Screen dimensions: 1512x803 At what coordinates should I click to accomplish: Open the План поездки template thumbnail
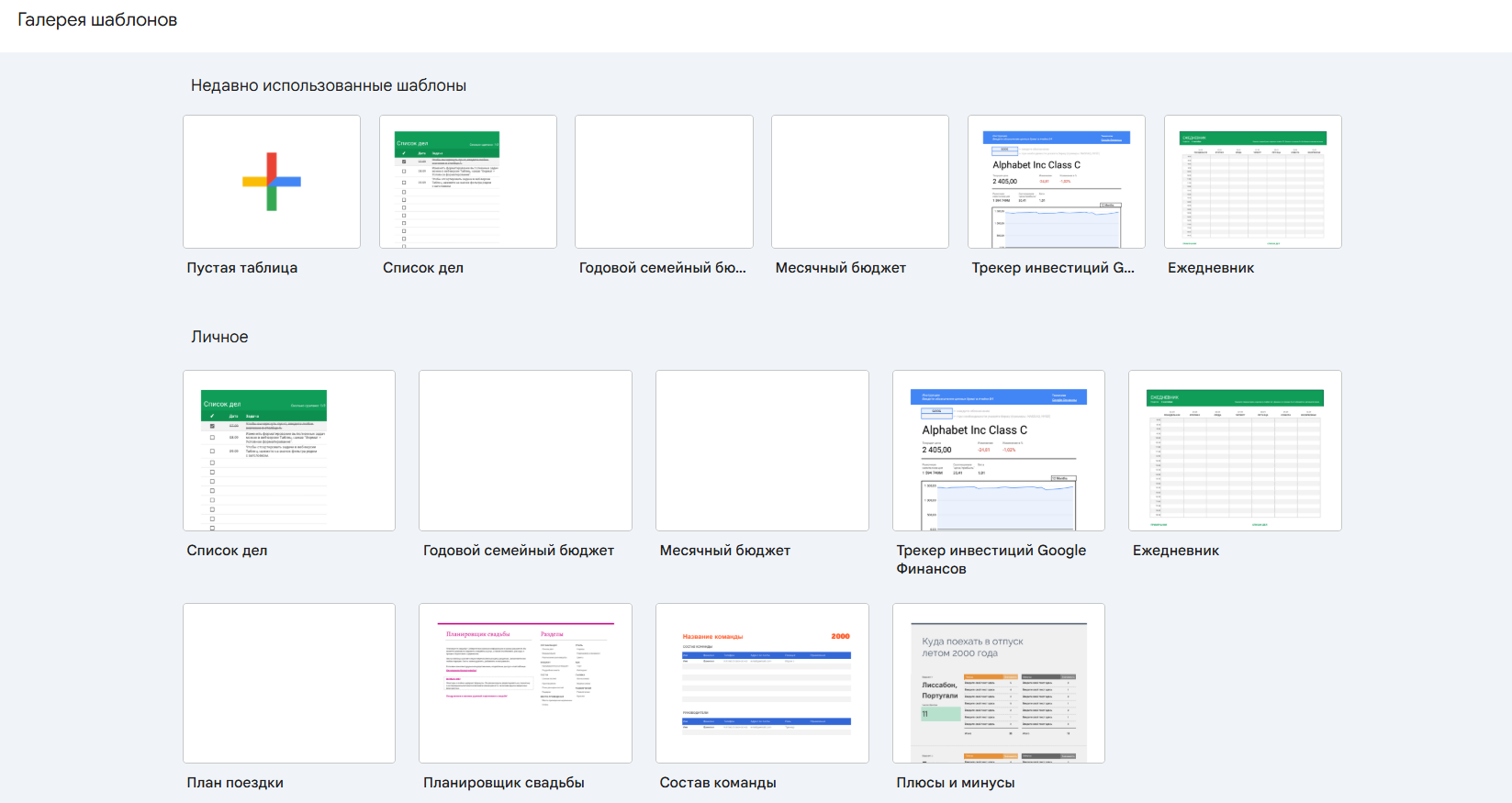click(x=289, y=683)
